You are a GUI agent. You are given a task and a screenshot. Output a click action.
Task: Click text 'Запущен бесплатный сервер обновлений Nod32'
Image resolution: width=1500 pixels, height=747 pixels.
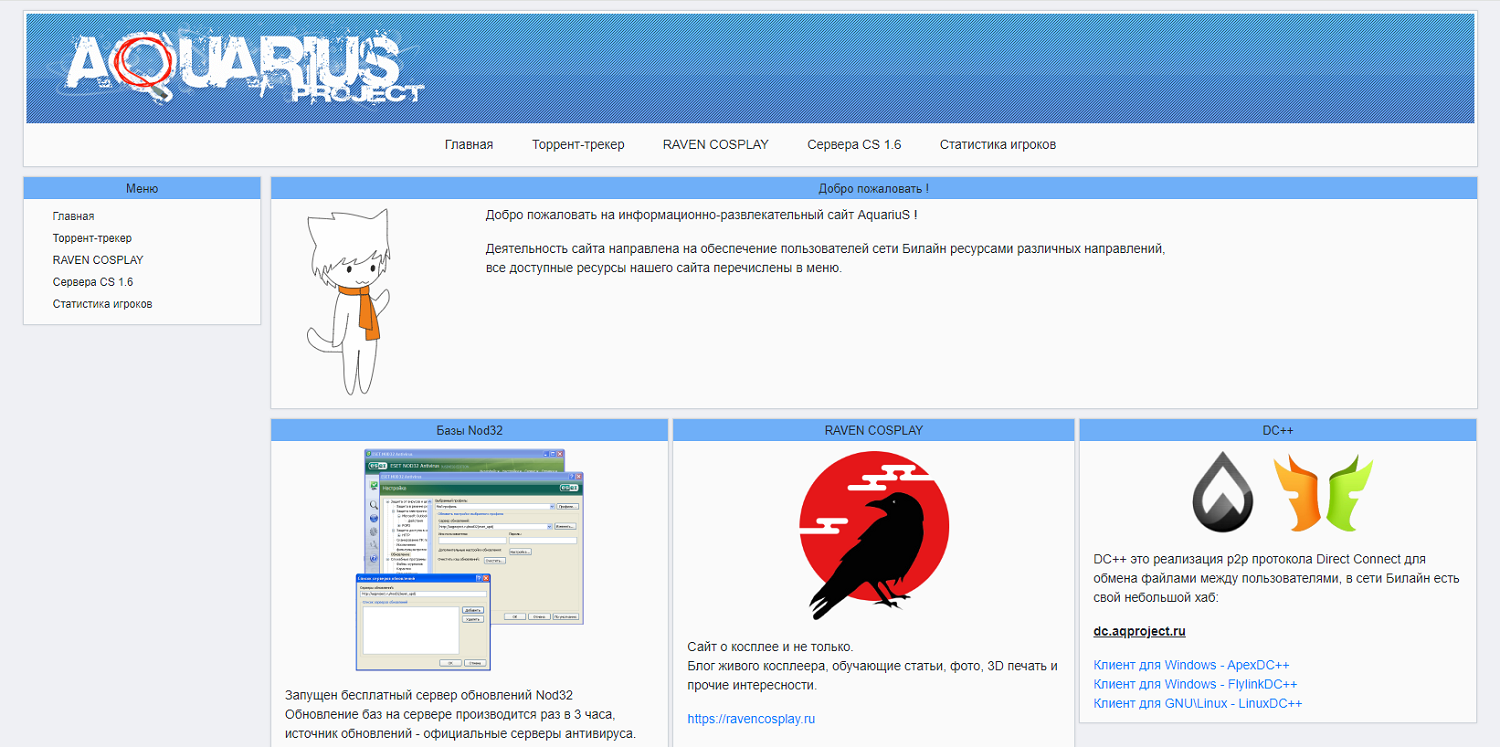tap(429, 695)
